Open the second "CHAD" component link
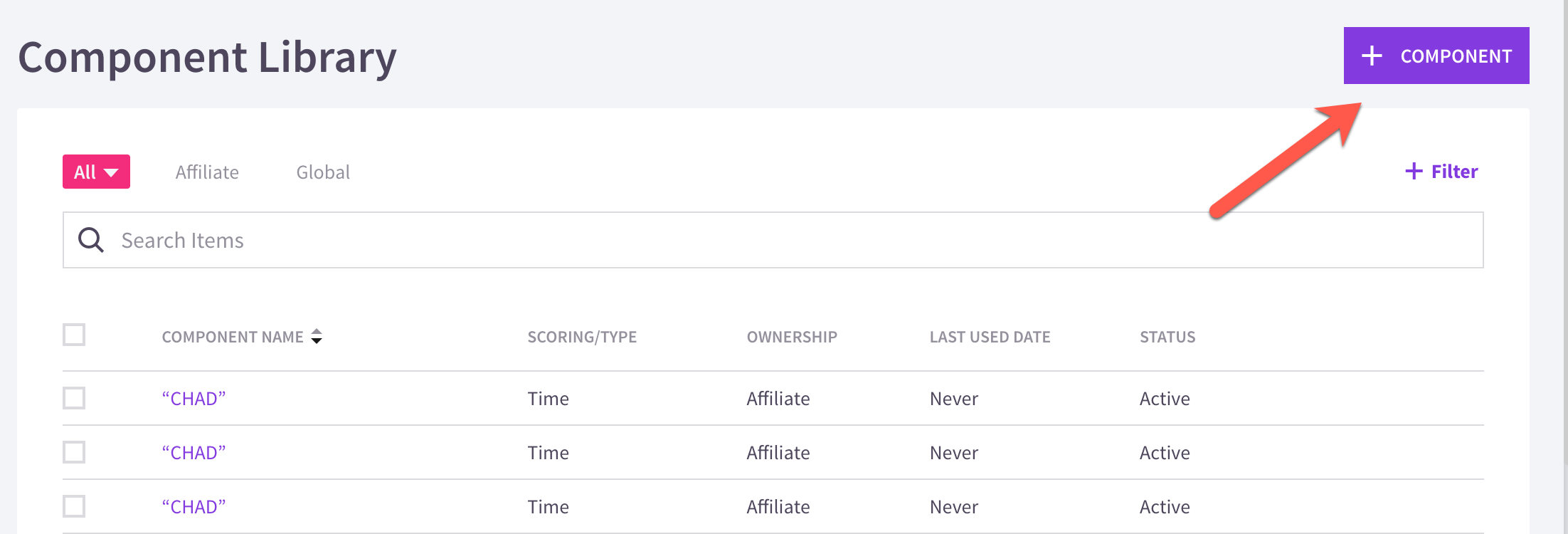 click(194, 453)
